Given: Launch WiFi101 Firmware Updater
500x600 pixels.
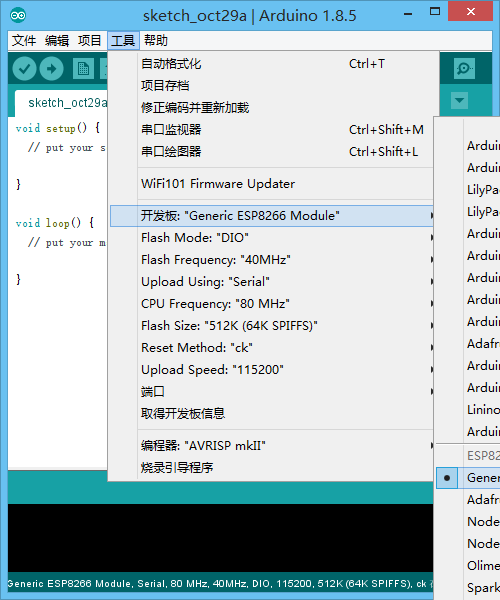Looking at the screenshot, I should coord(271,184).
